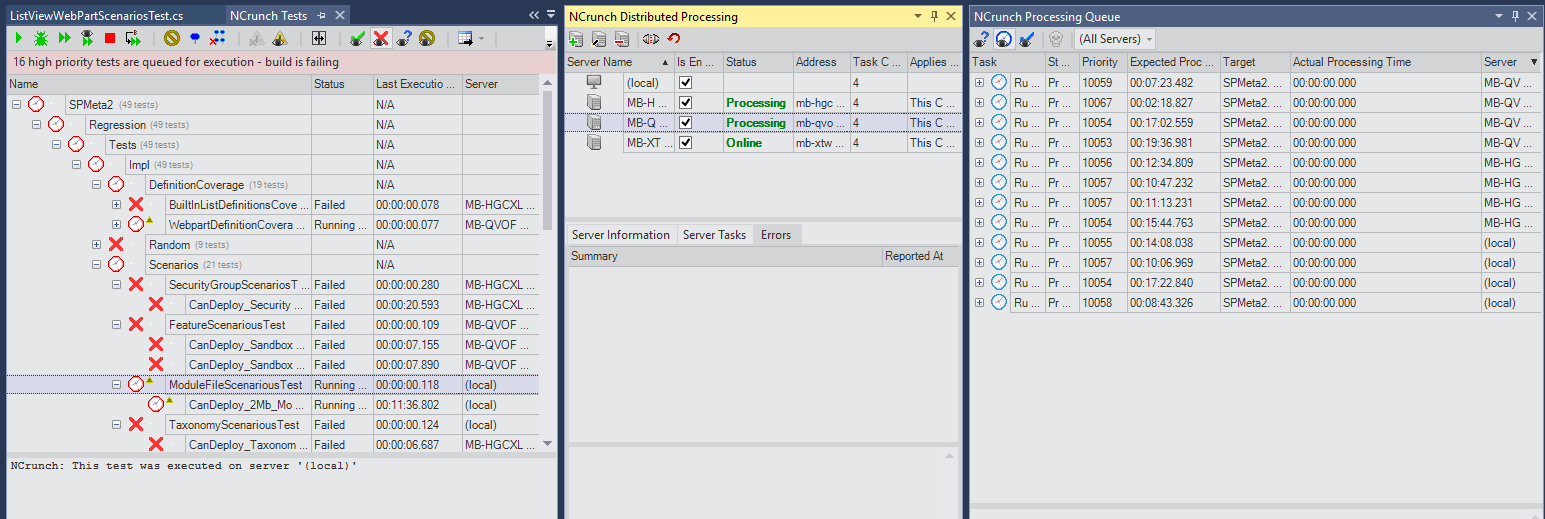The height and width of the screenshot is (519, 1545).
Task: Click the column fit arrows icon
Action: (319, 38)
